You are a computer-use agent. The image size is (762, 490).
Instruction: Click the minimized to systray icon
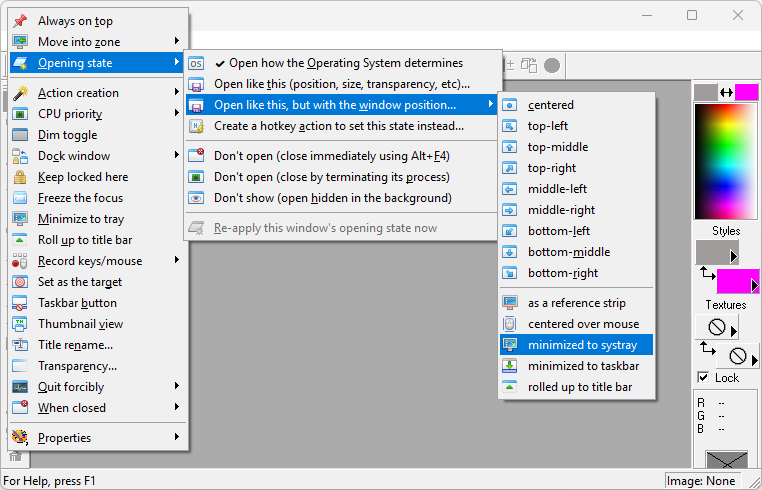[x=510, y=345]
